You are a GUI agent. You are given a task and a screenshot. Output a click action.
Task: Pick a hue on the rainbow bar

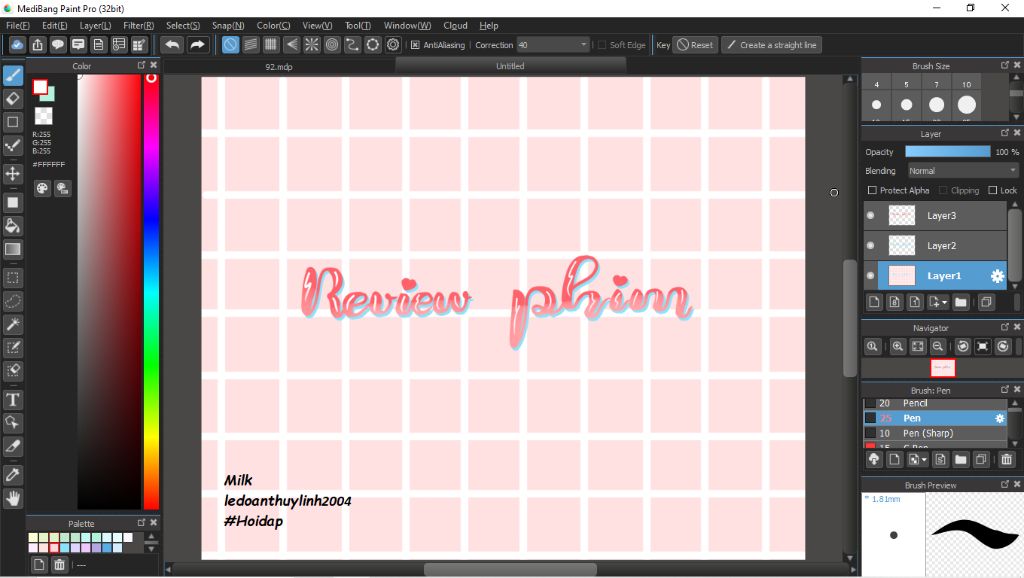(x=152, y=291)
